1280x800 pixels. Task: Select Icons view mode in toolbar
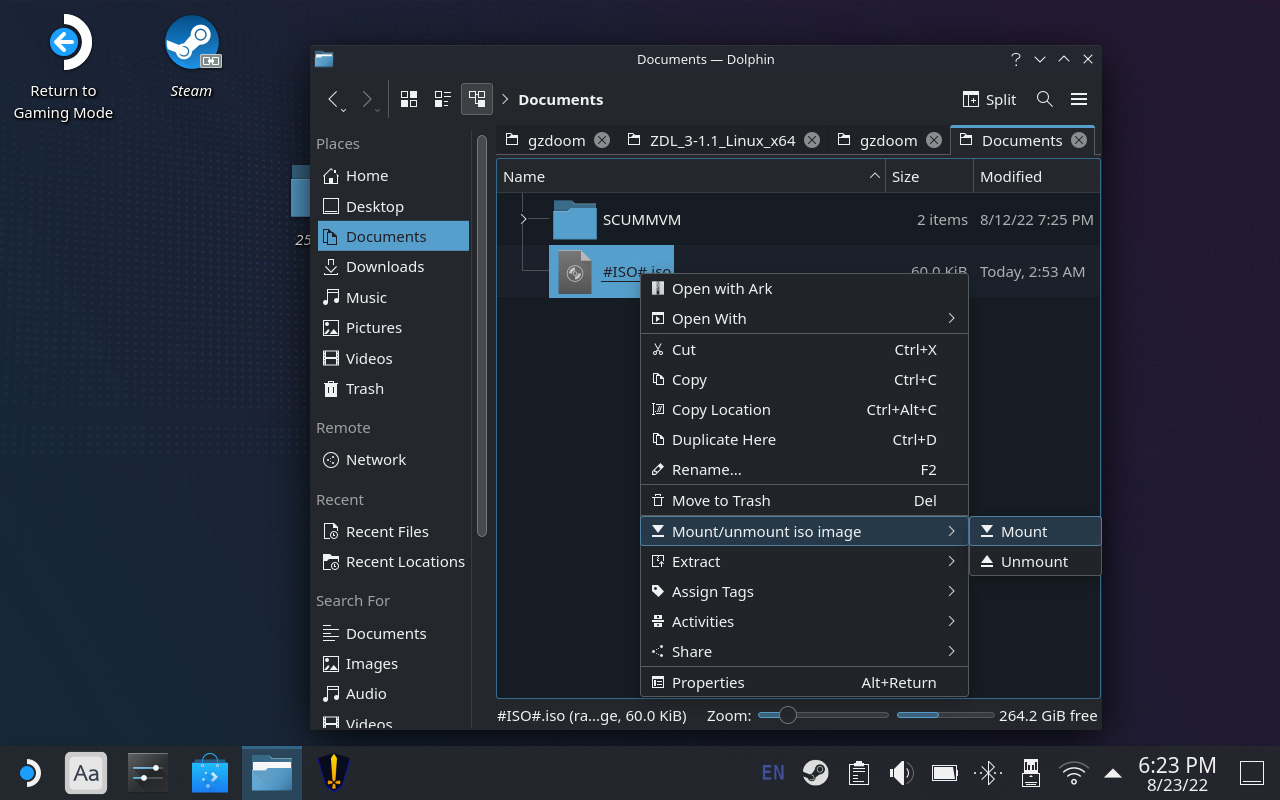coord(409,99)
